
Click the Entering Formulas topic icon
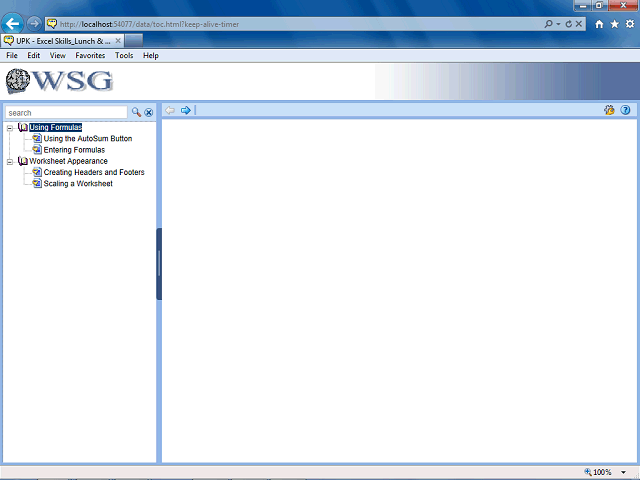pos(37,149)
